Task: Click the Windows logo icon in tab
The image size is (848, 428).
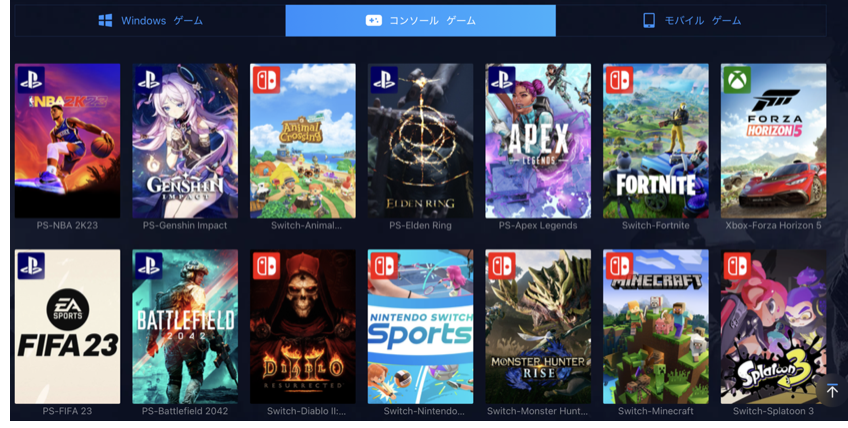Action: (105, 21)
